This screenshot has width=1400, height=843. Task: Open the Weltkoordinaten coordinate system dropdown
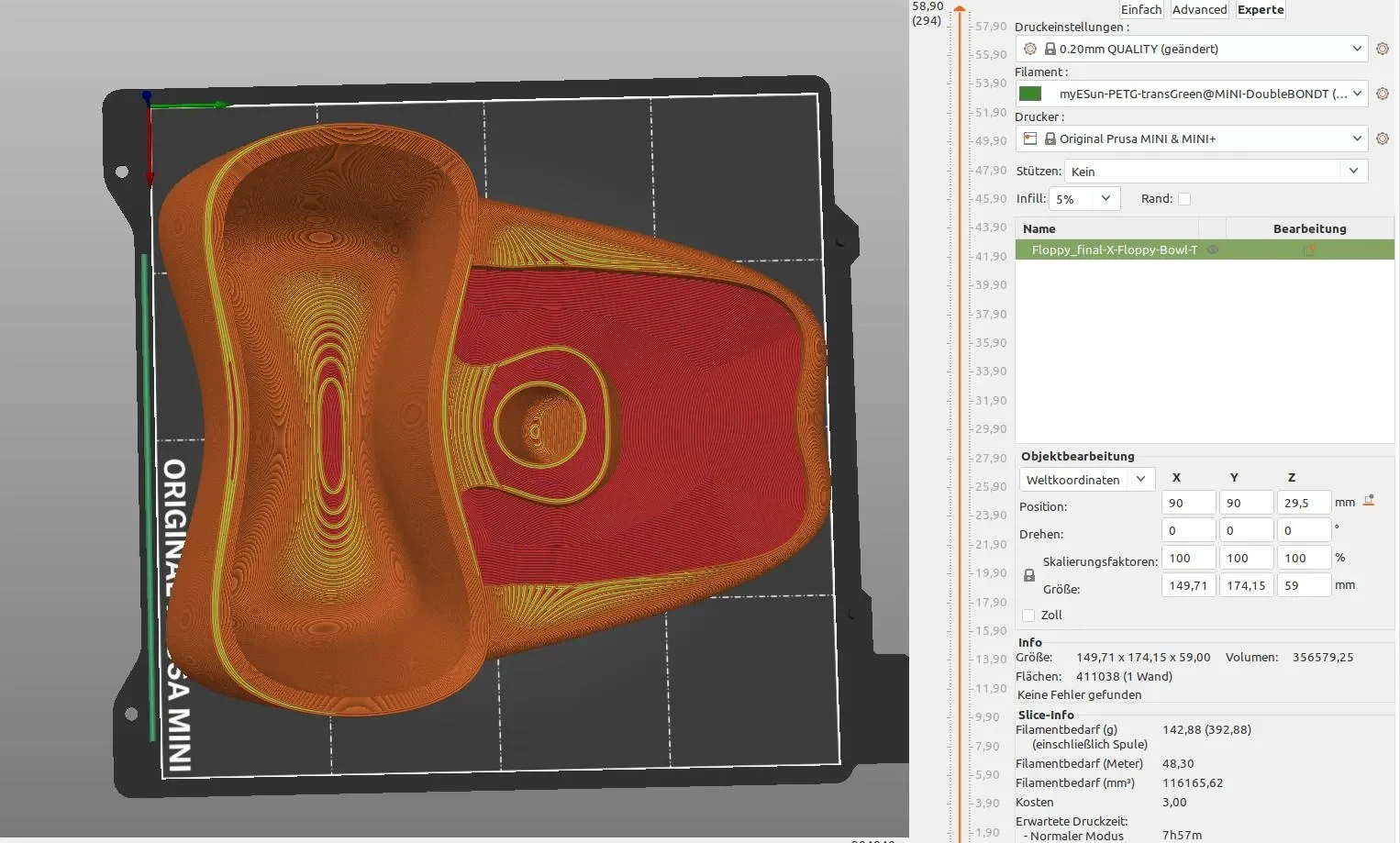(1087, 480)
